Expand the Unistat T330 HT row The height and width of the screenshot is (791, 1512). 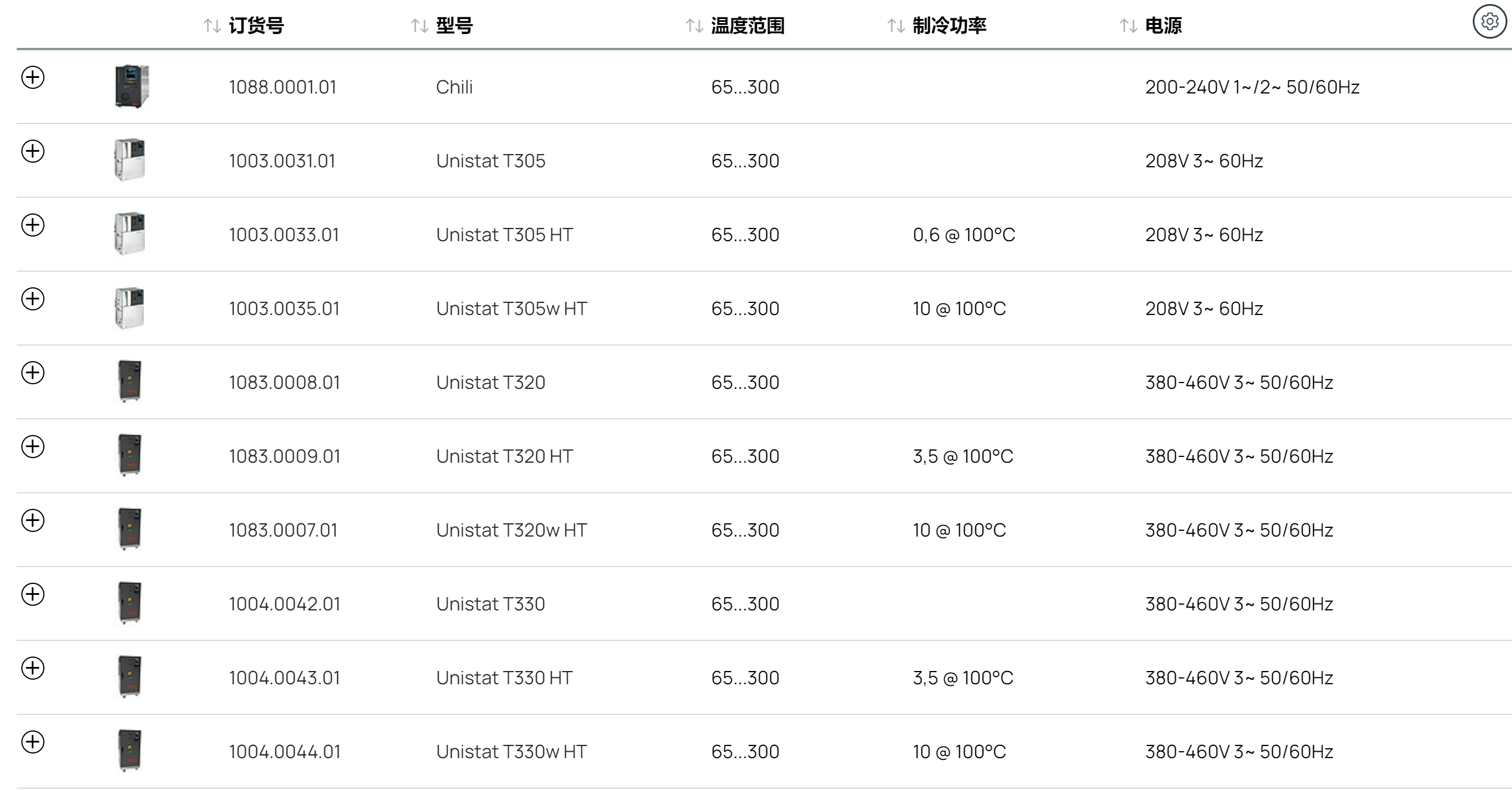pyautogui.click(x=33, y=668)
